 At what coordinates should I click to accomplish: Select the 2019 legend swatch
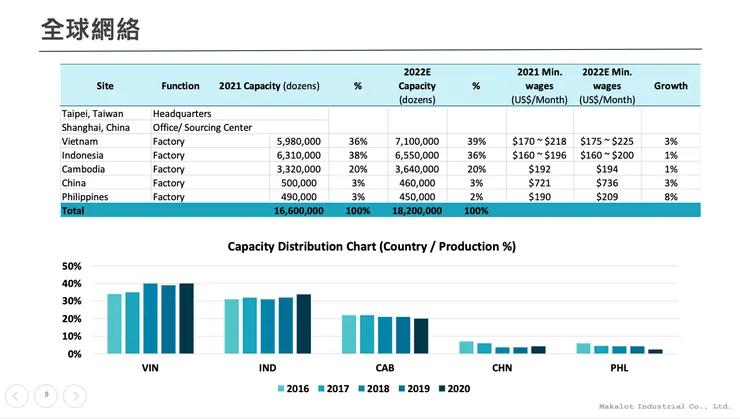click(402, 389)
